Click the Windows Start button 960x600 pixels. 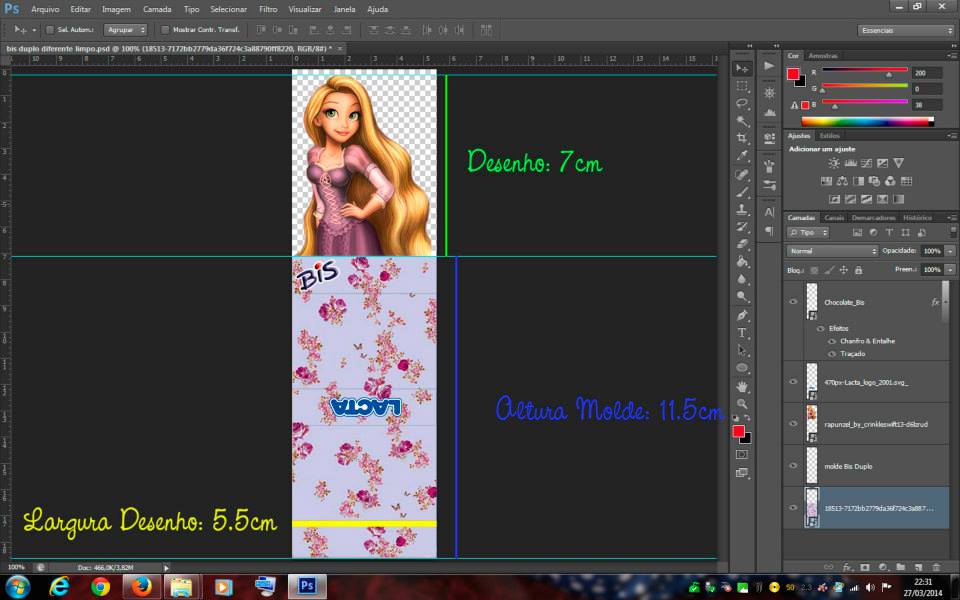(17, 587)
